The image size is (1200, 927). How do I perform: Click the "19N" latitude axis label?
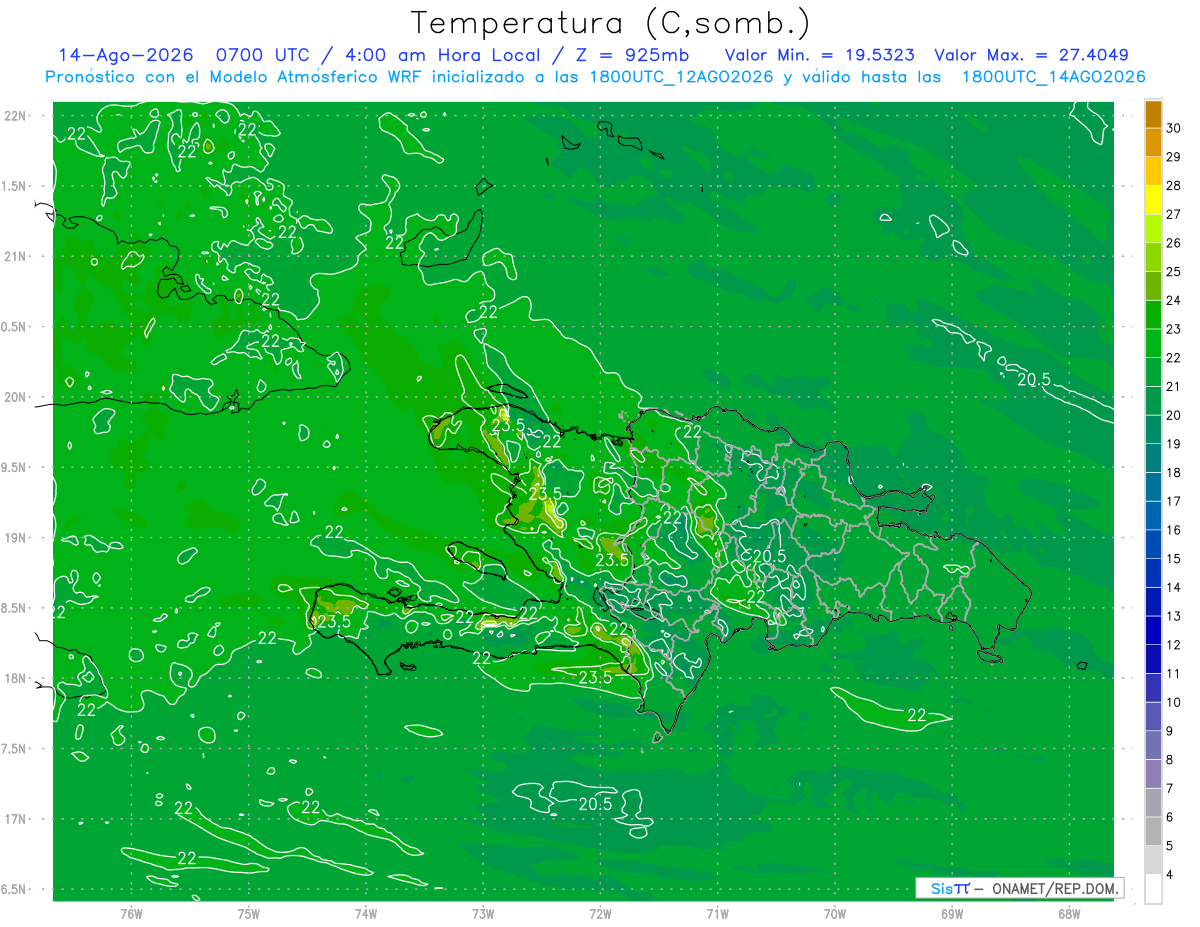[x=14, y=537]
